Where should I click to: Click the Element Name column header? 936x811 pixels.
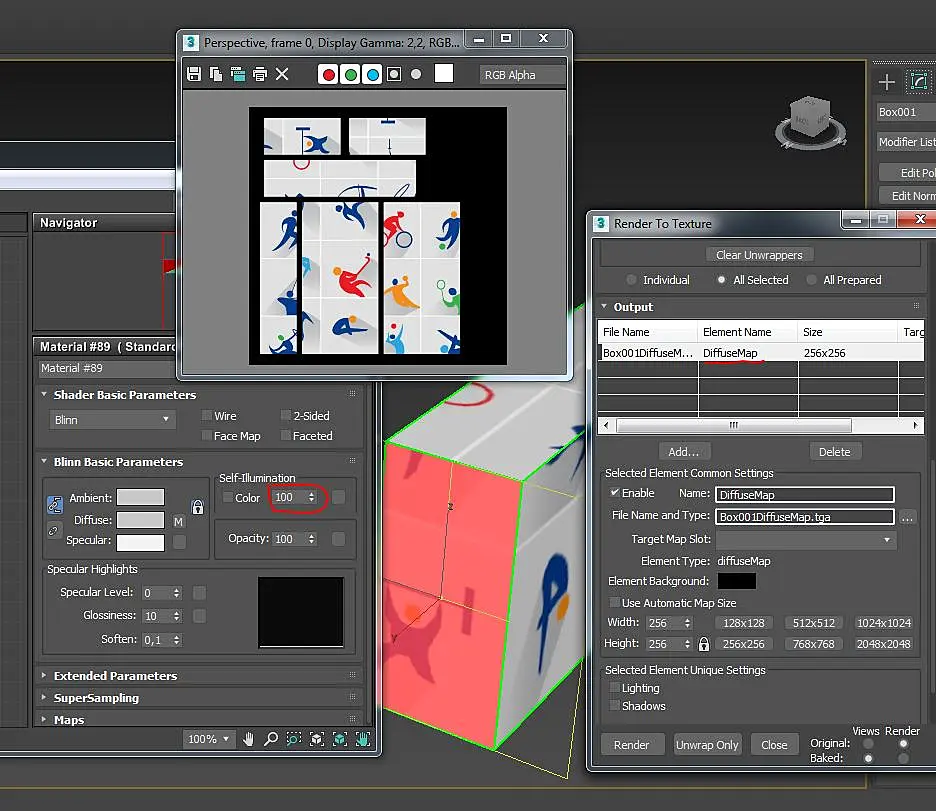pyautogui.click(x=747, y=332)
